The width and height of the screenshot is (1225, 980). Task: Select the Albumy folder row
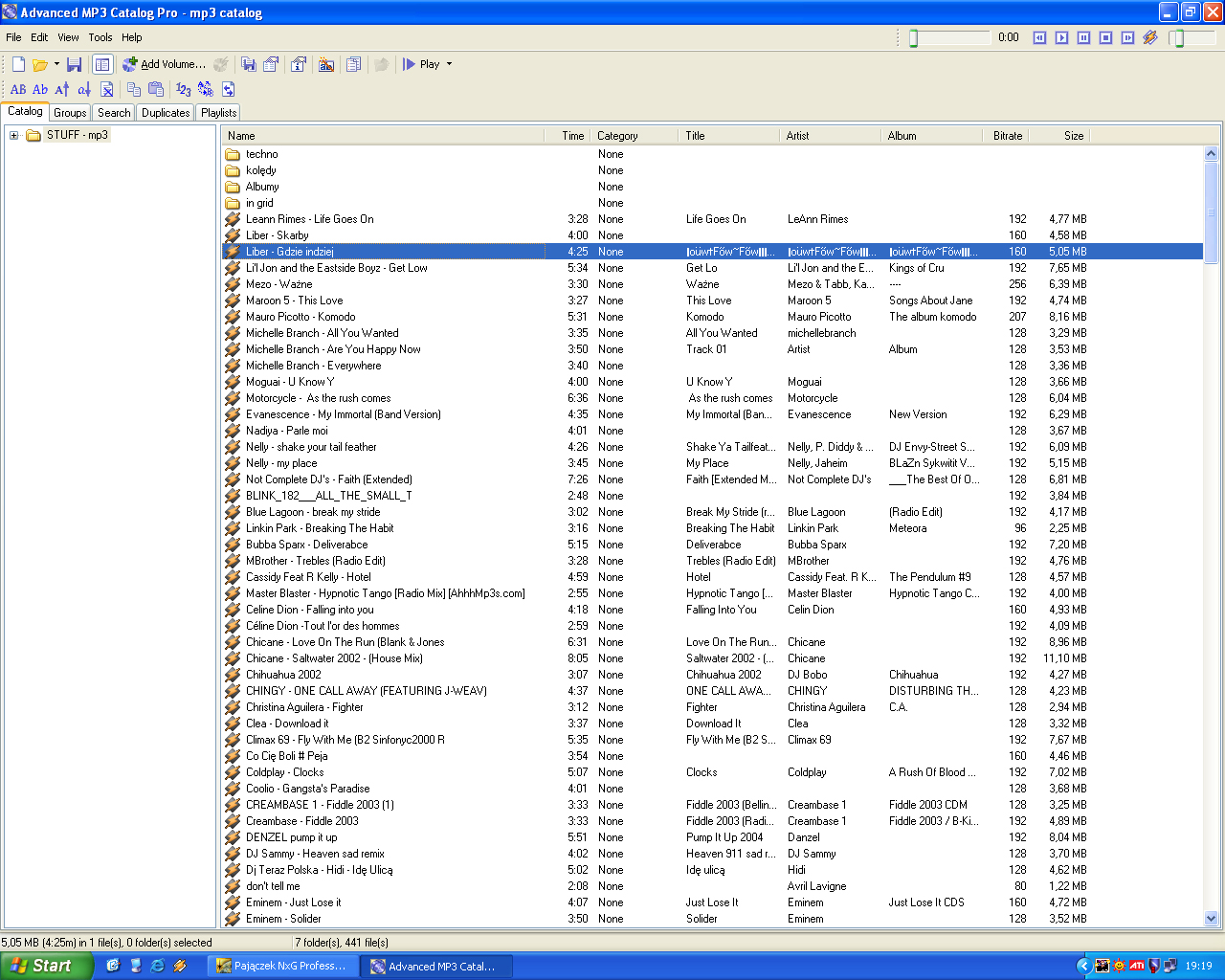pos(712,187)
